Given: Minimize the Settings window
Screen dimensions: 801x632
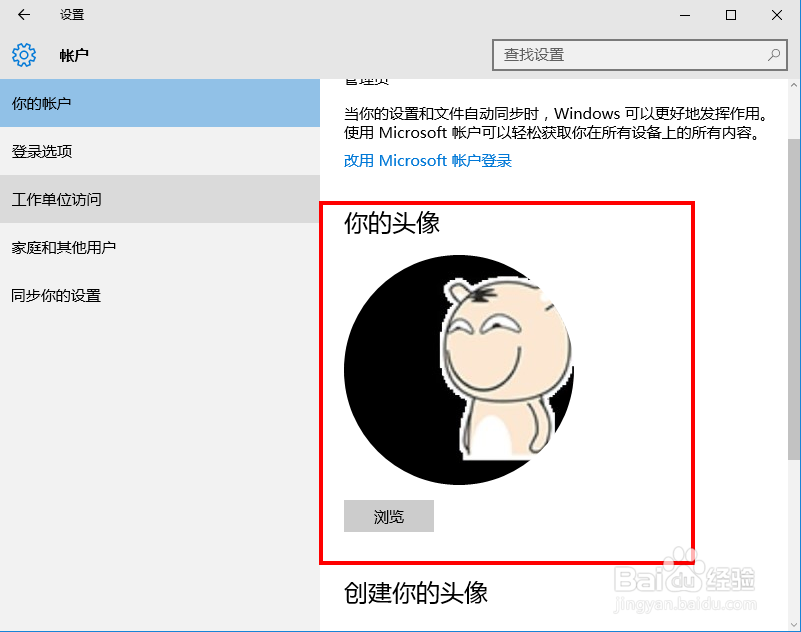Looking at the screenshot, I should click(685, 15).
